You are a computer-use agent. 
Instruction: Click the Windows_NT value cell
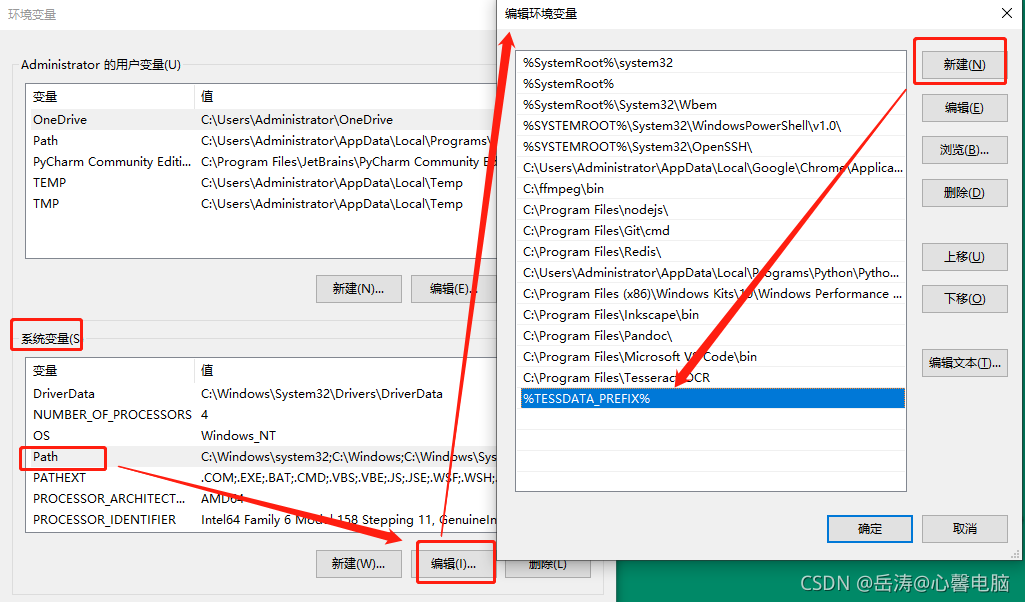[239, 435]
